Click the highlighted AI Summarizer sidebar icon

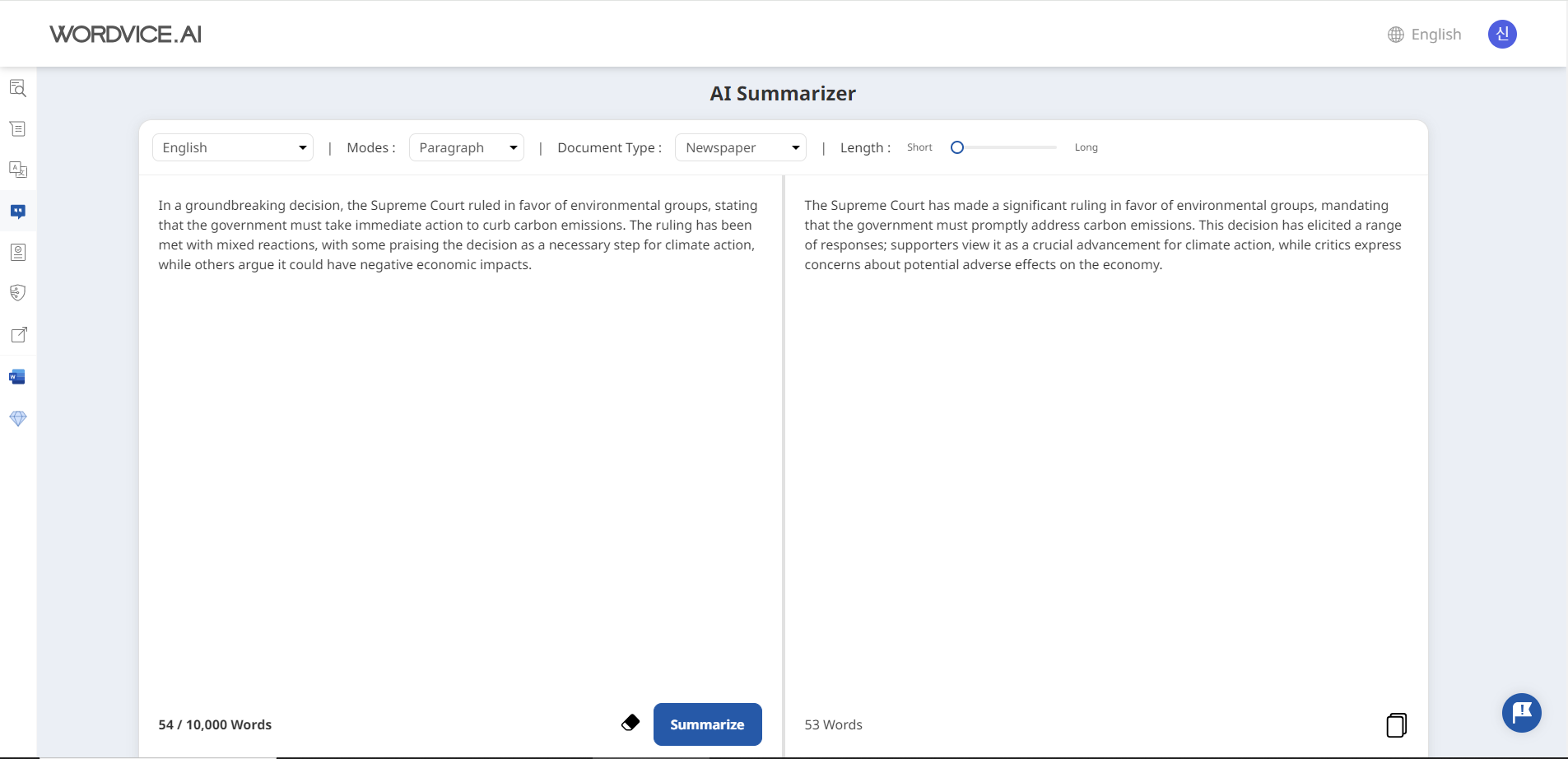(x=17, y=212)
